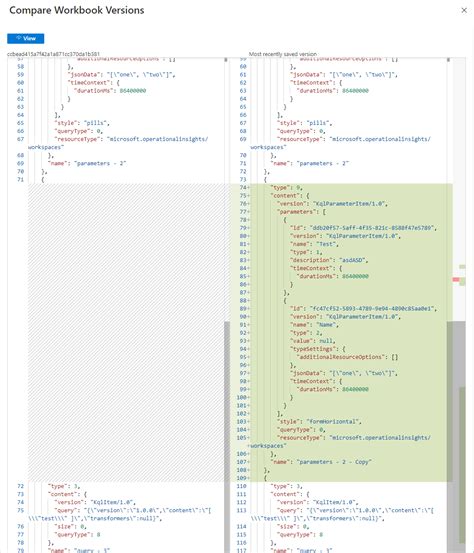The image size is (474, 553).
Task: Click added line 105 "resourceType" in right pane
Action: pos(341,442)
